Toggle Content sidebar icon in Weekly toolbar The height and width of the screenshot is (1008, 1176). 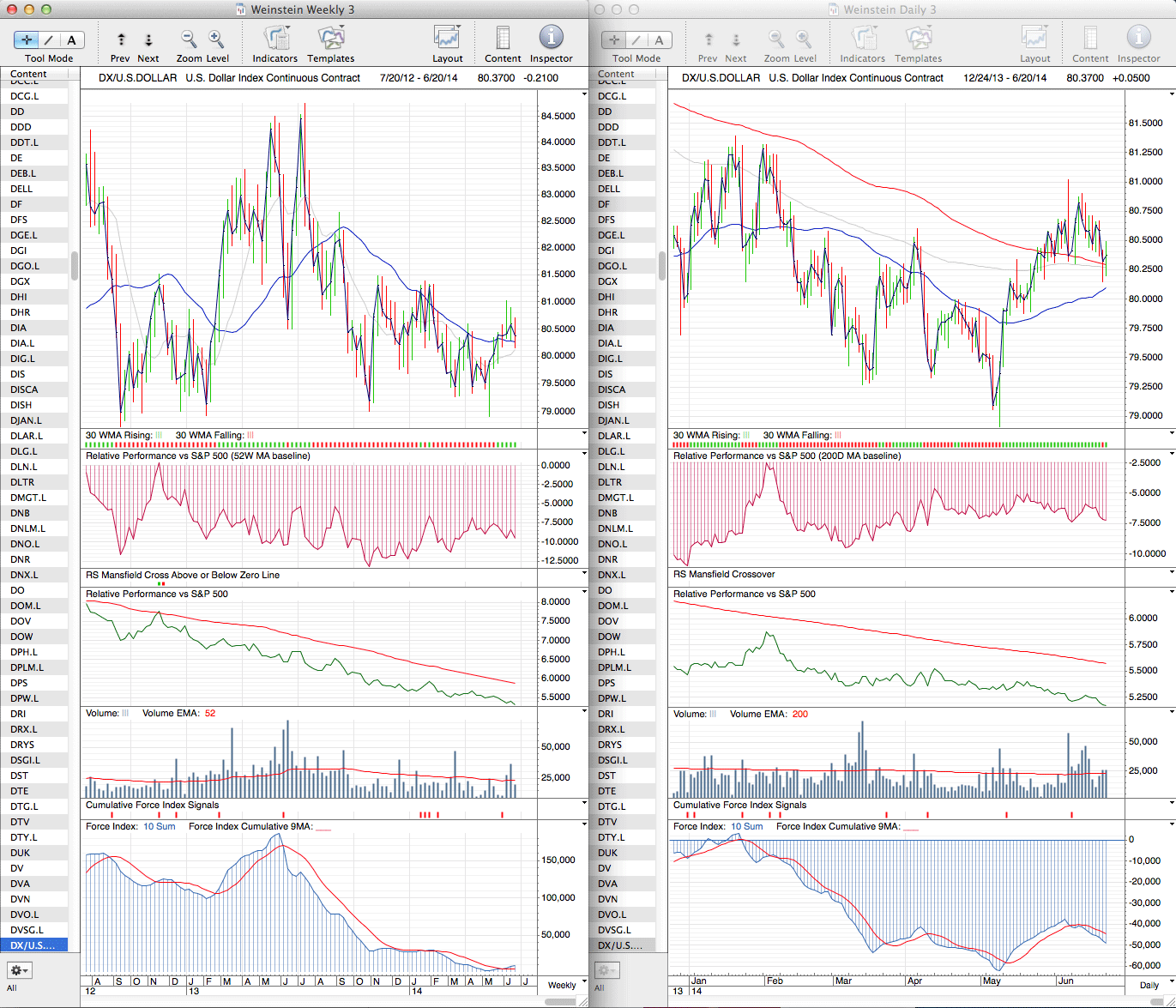(x=503, y=39)
